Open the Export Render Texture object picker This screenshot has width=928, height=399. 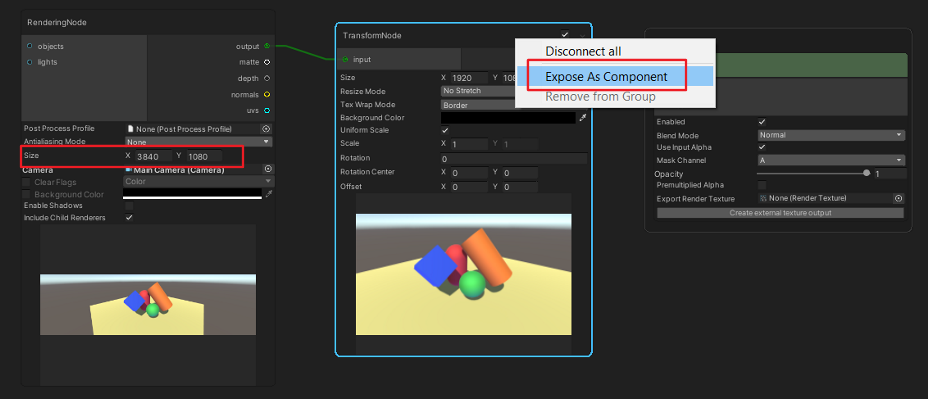898,198
